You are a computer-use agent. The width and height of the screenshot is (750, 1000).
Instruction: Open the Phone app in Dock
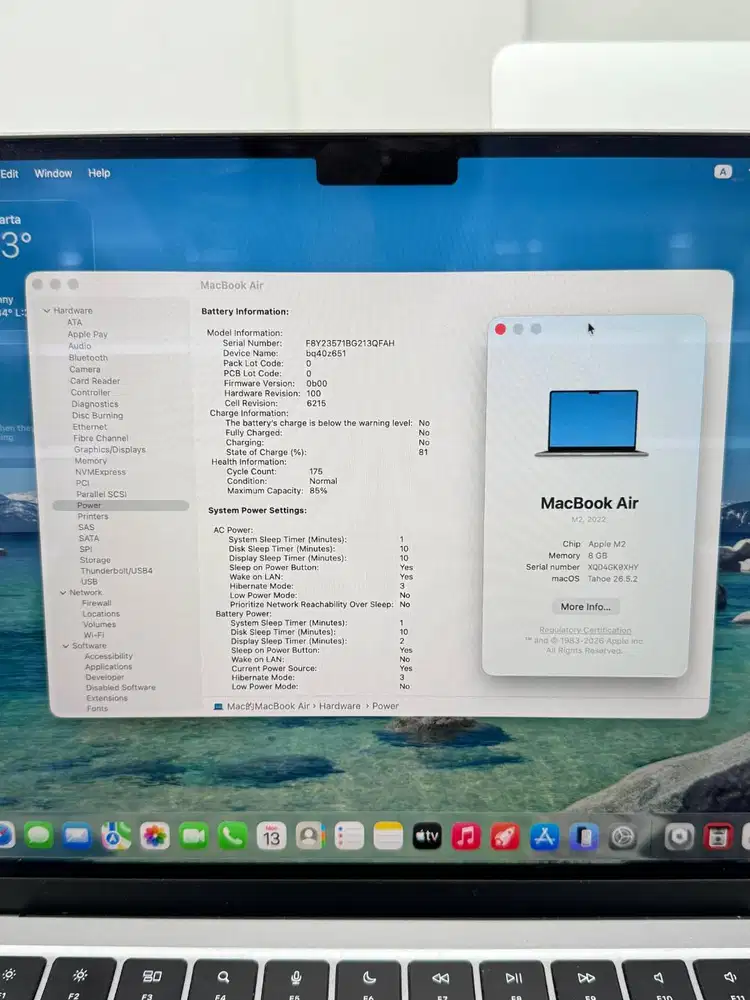(x=232, y=836)
